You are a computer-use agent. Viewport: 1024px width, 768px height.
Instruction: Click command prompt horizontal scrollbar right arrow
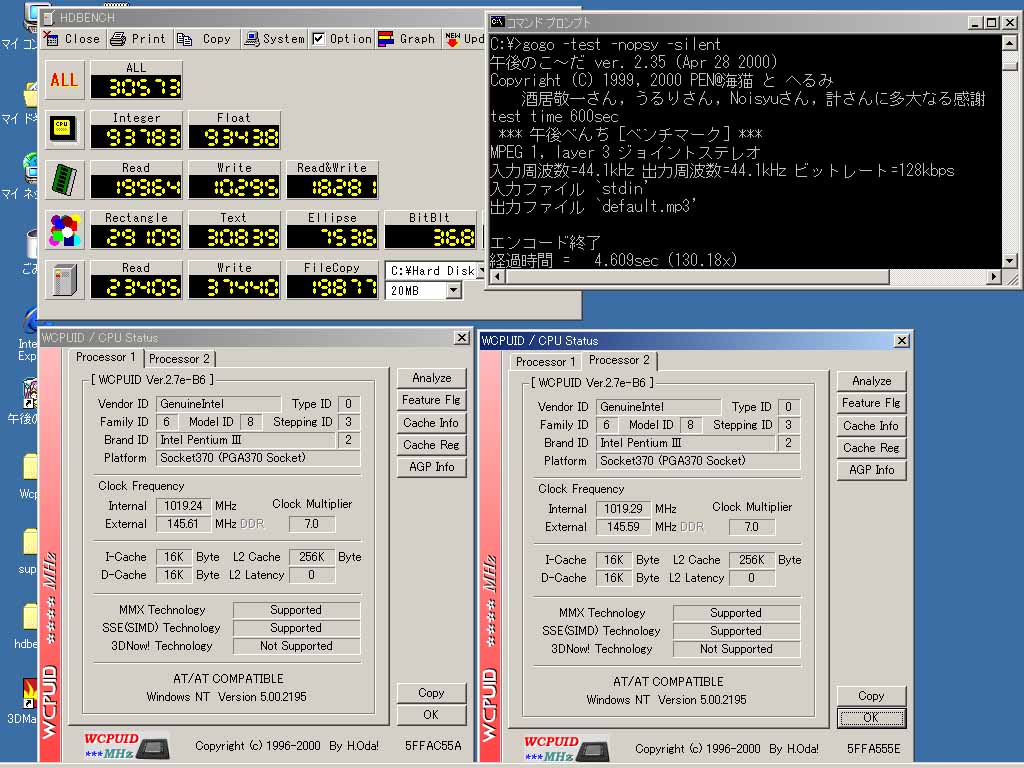tap(993, 276)
